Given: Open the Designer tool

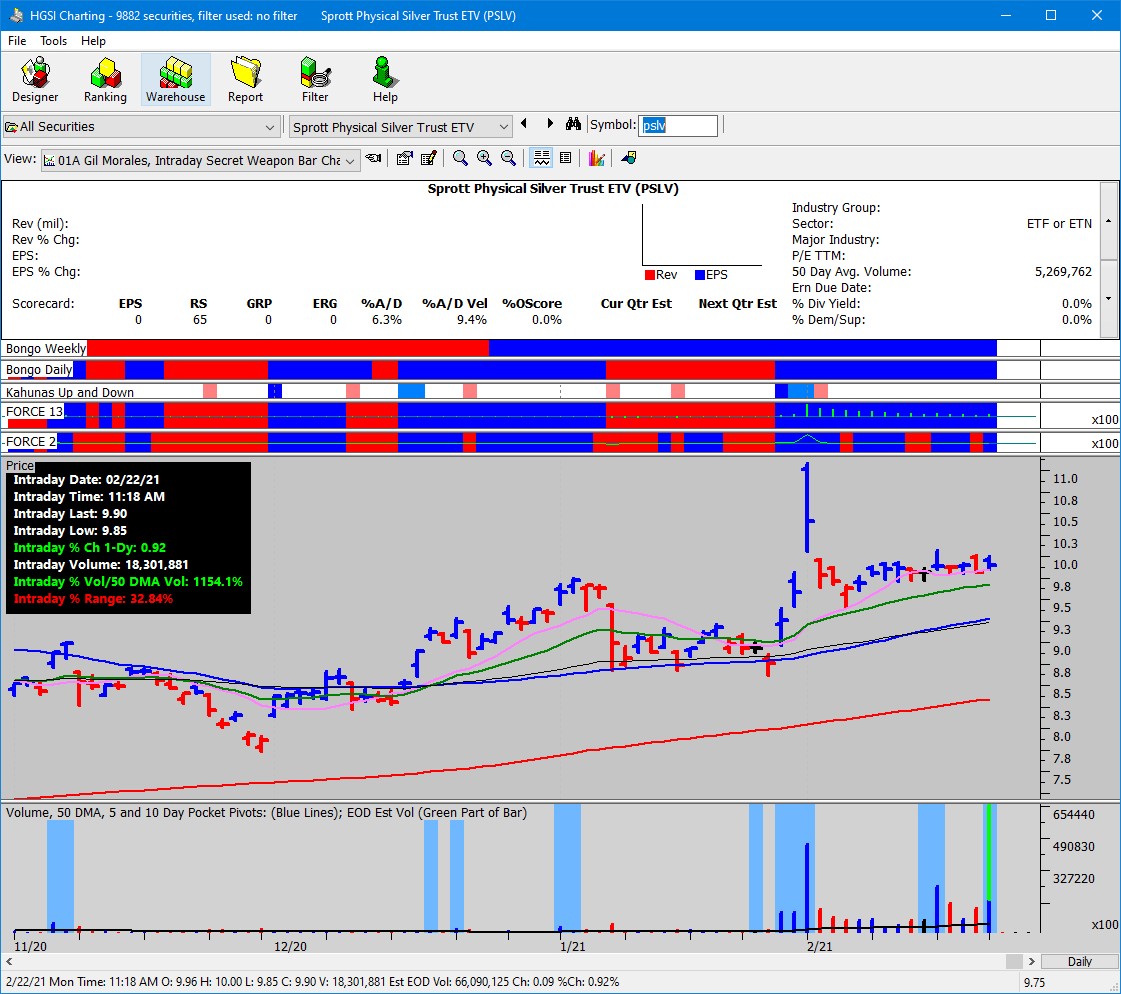Looking at the screenshot, I should click(x=35, y=80).
